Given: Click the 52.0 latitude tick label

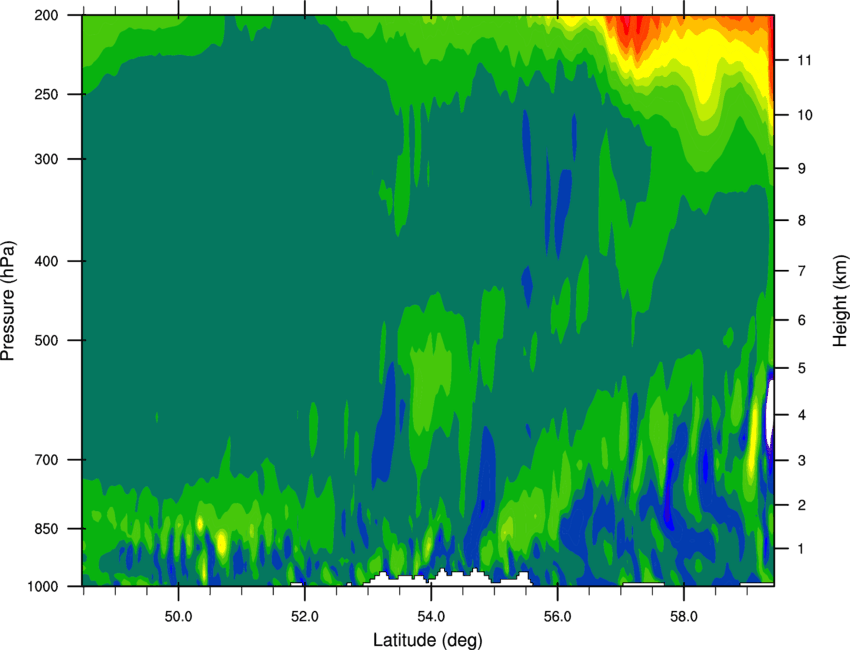Looking at the screenshot, I should (305, 616).
